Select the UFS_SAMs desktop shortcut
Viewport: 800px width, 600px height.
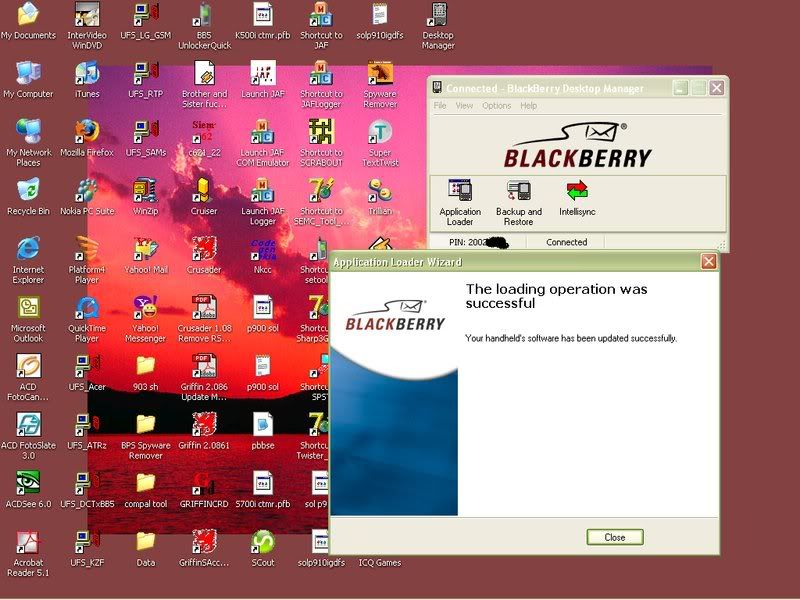(145, 139)
